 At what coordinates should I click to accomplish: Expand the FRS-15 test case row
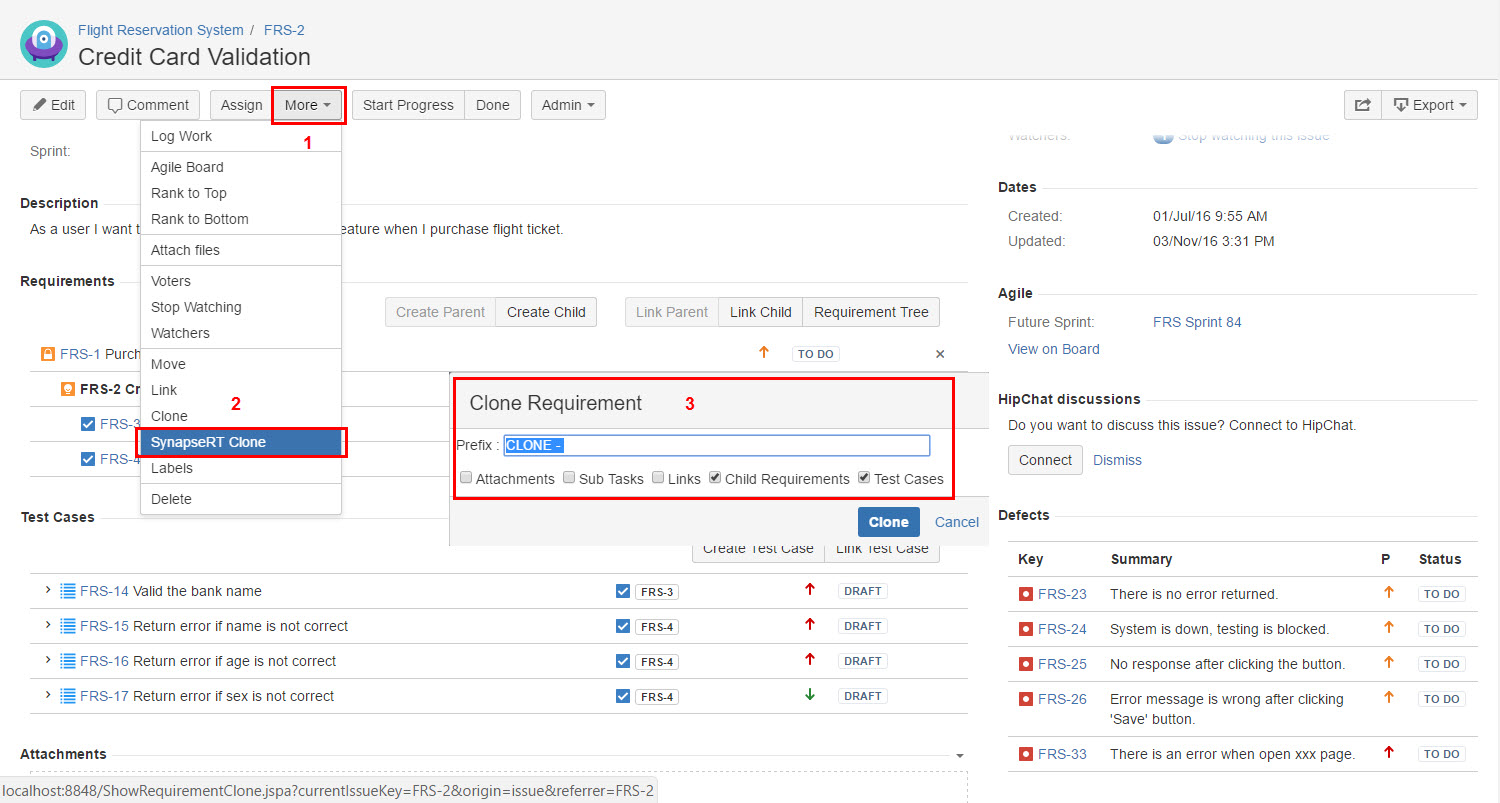click(47, 625)
